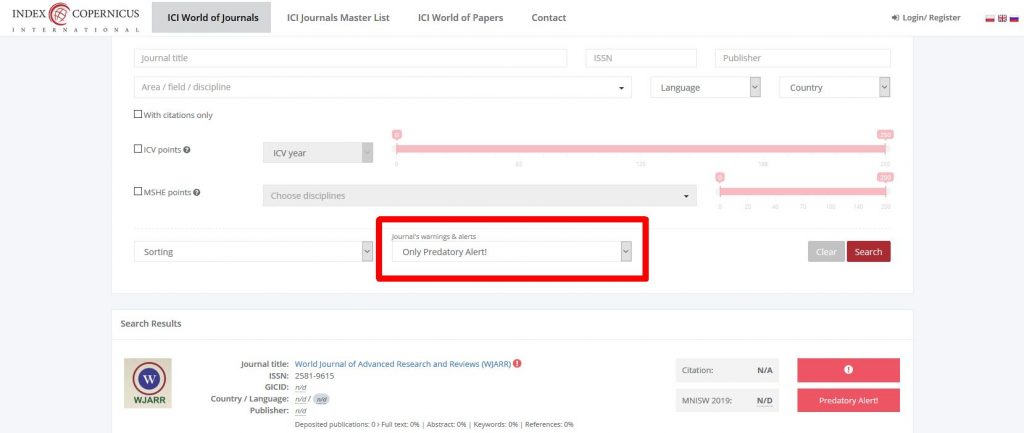Open the ICI Journals Master List tab
Screen dimensions: 1024x433
338,18
